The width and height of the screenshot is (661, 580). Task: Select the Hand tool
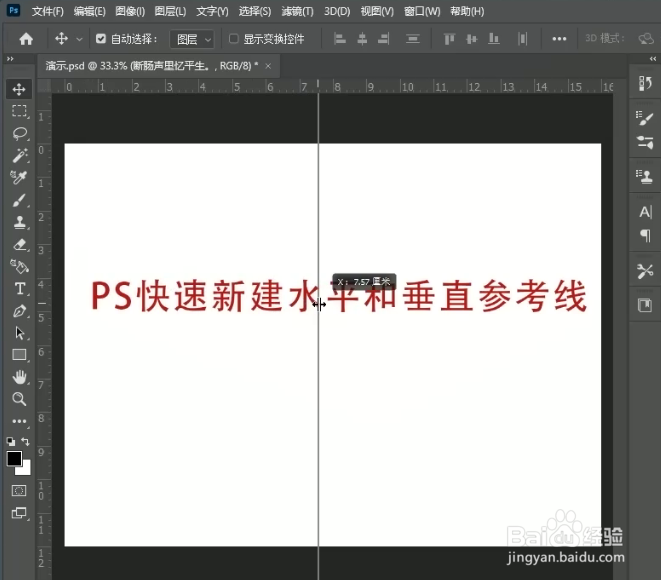pyautogui.click(x=19, y=377)
